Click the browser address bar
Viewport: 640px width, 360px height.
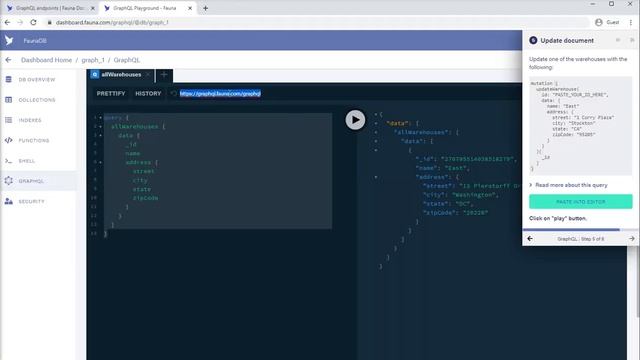click(x=315, y=22)
